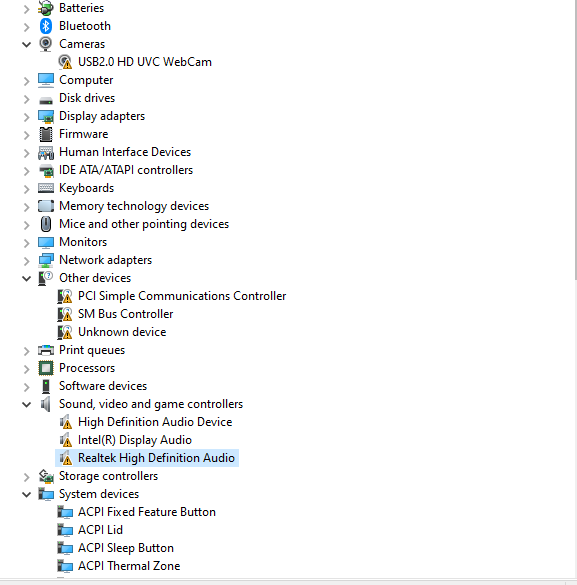This screenshot has height=585, width=577.
Task: Click the Processors icon
Action: pyautogui.click(x=46, y=368)
